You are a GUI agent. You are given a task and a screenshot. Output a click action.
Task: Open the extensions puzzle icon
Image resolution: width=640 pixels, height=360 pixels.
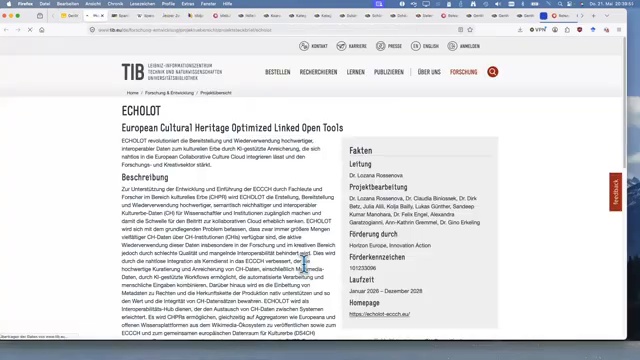tap(567, 30)
